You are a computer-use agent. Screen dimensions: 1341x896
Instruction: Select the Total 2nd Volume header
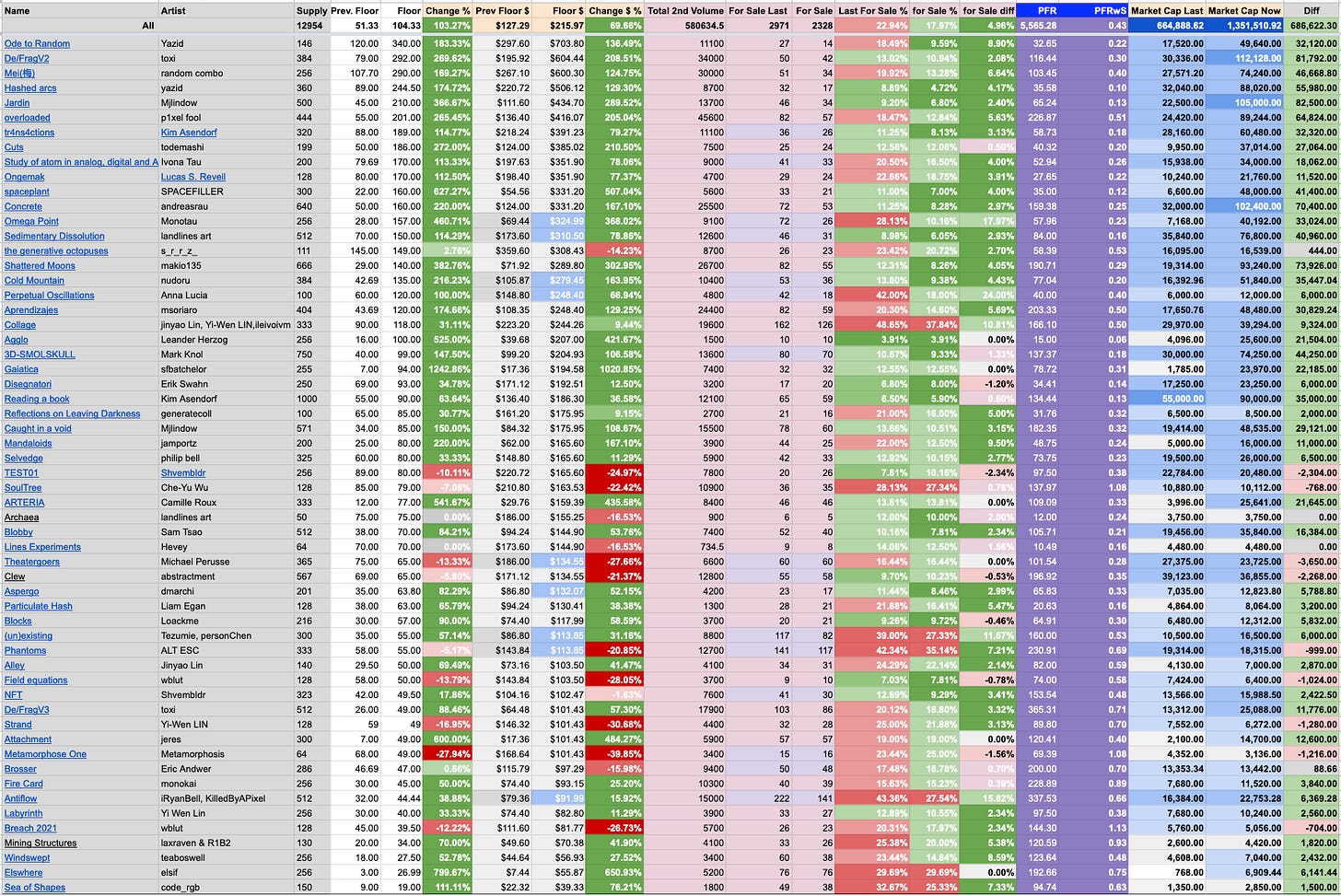click(685, 10)
